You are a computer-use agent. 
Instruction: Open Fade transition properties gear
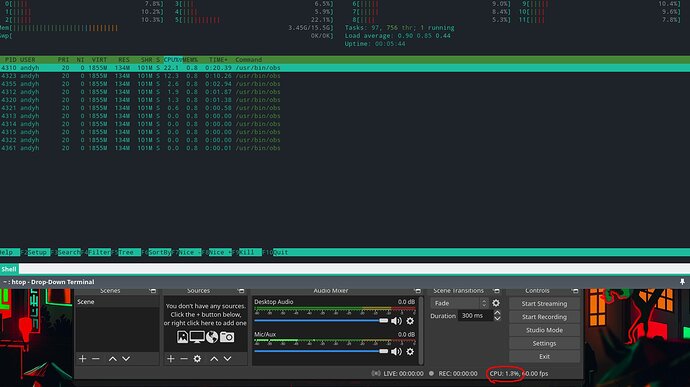click(x=496, y=303)
